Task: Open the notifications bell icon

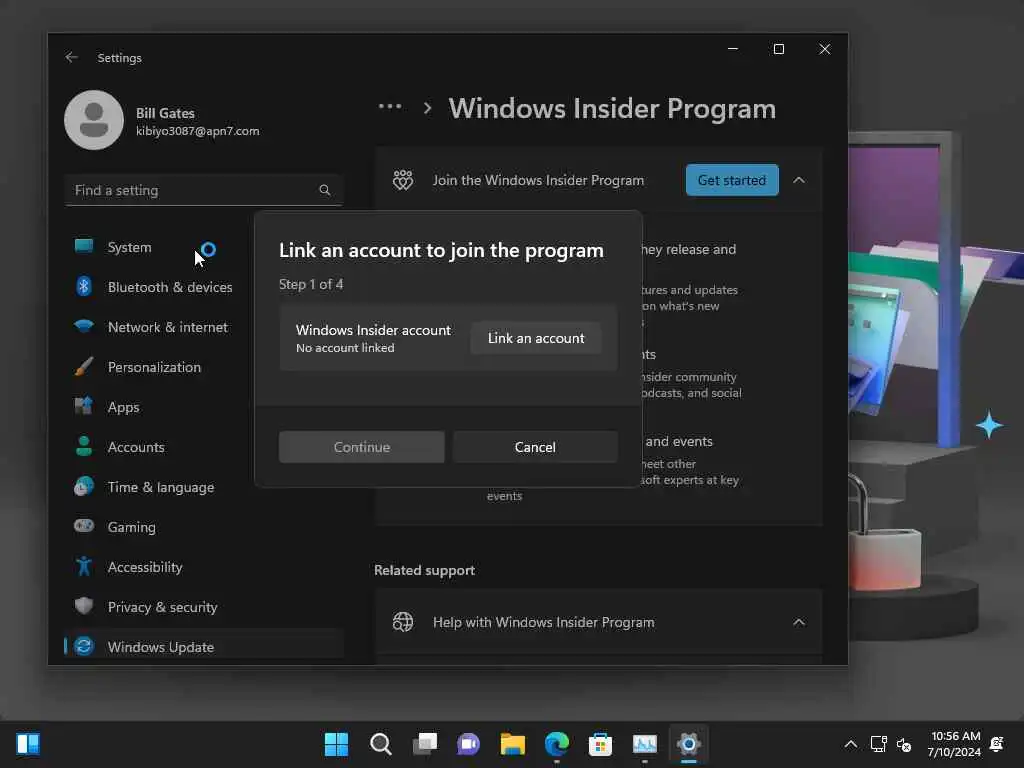Action: point(997,744)
